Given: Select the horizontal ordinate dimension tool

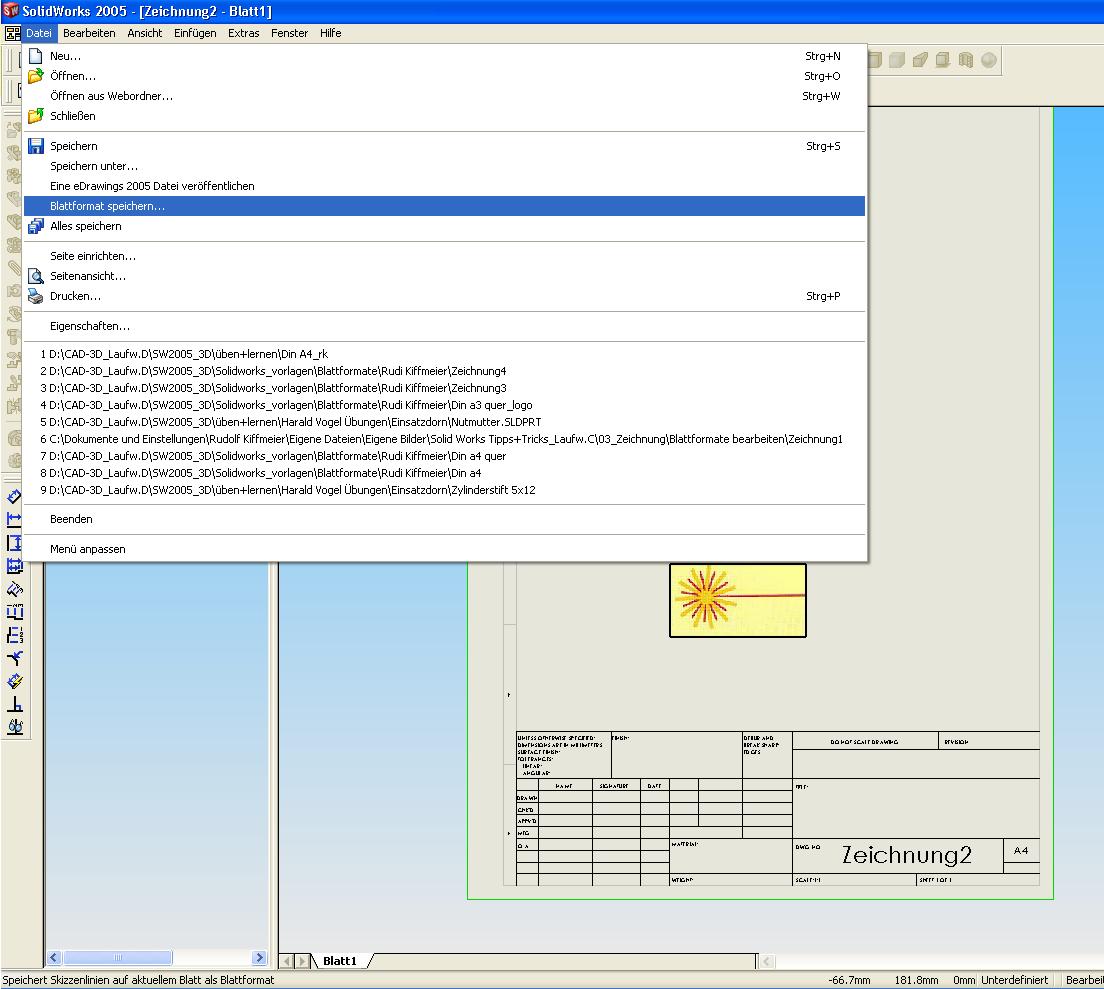Looking at the screenshot, I should point(14,612).
